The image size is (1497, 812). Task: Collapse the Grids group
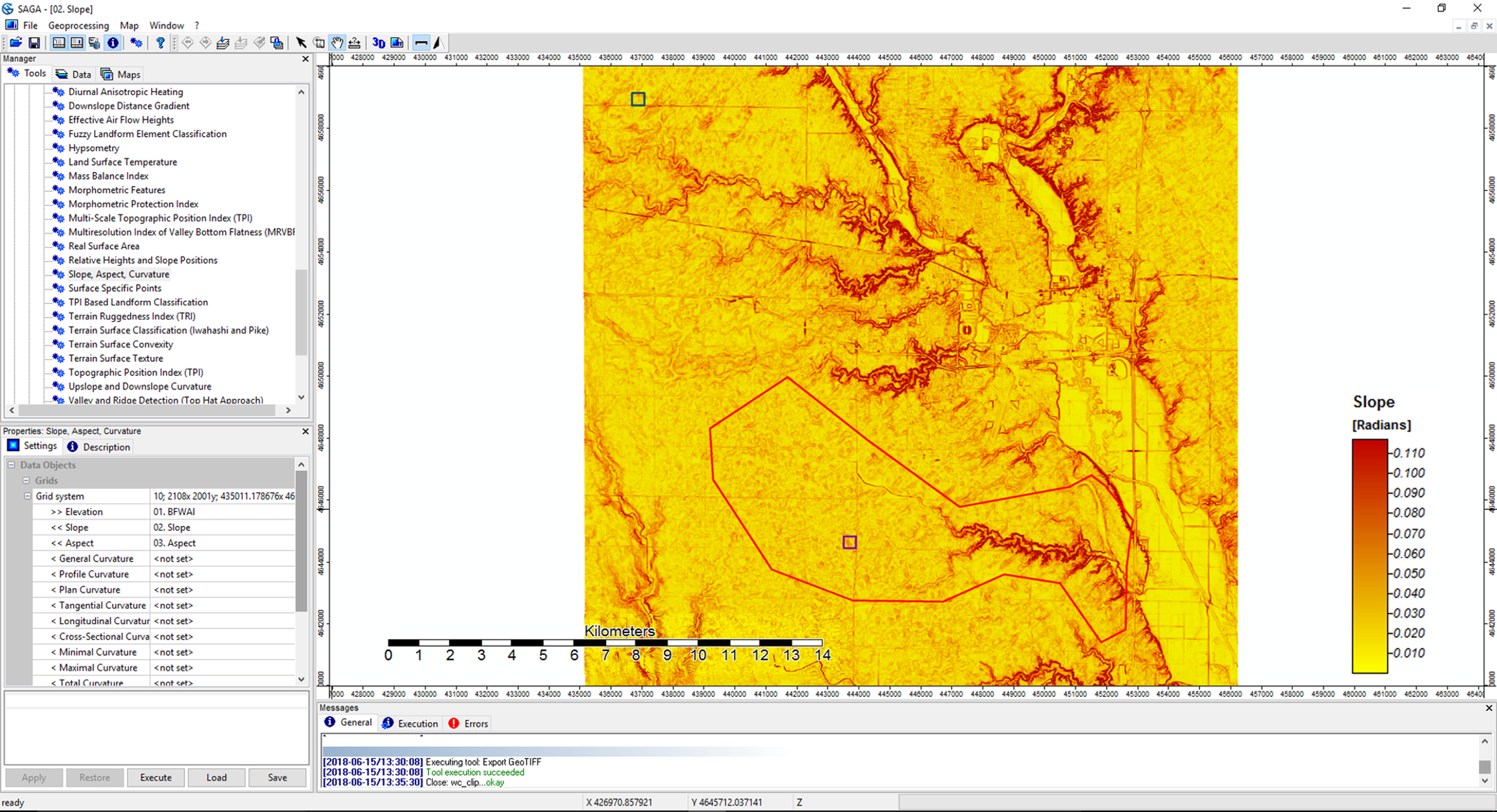[26, 480]
